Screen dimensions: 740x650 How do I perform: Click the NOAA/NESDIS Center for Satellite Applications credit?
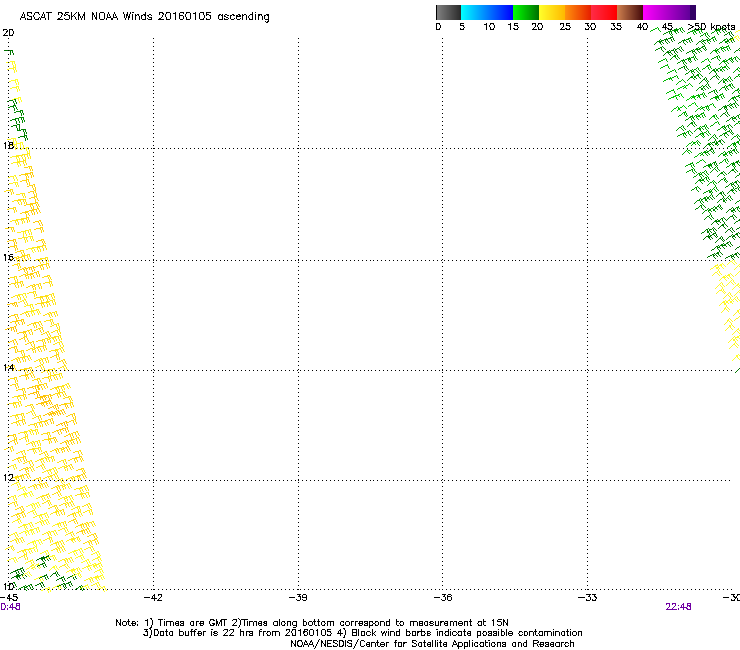point(432,644)
